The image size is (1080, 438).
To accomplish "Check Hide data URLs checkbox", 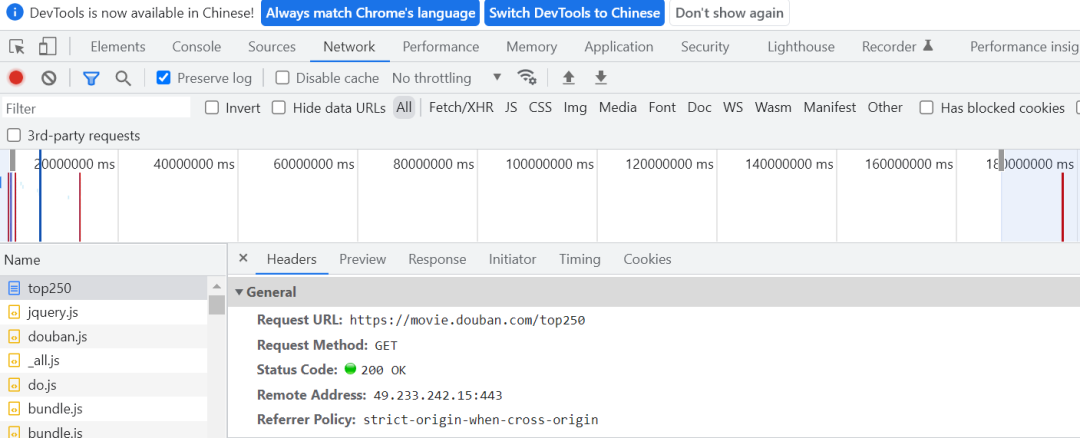I will tap(279, 107).
